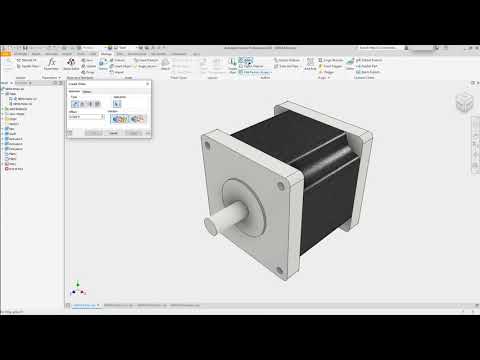Choose the Mate solution option

tap(119, 118)
